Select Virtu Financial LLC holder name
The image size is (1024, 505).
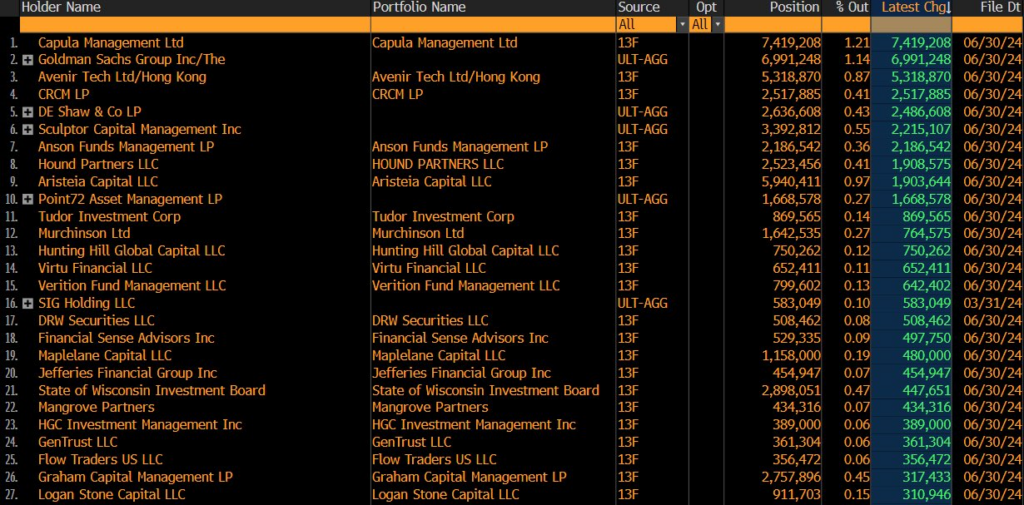click(95, 269)
